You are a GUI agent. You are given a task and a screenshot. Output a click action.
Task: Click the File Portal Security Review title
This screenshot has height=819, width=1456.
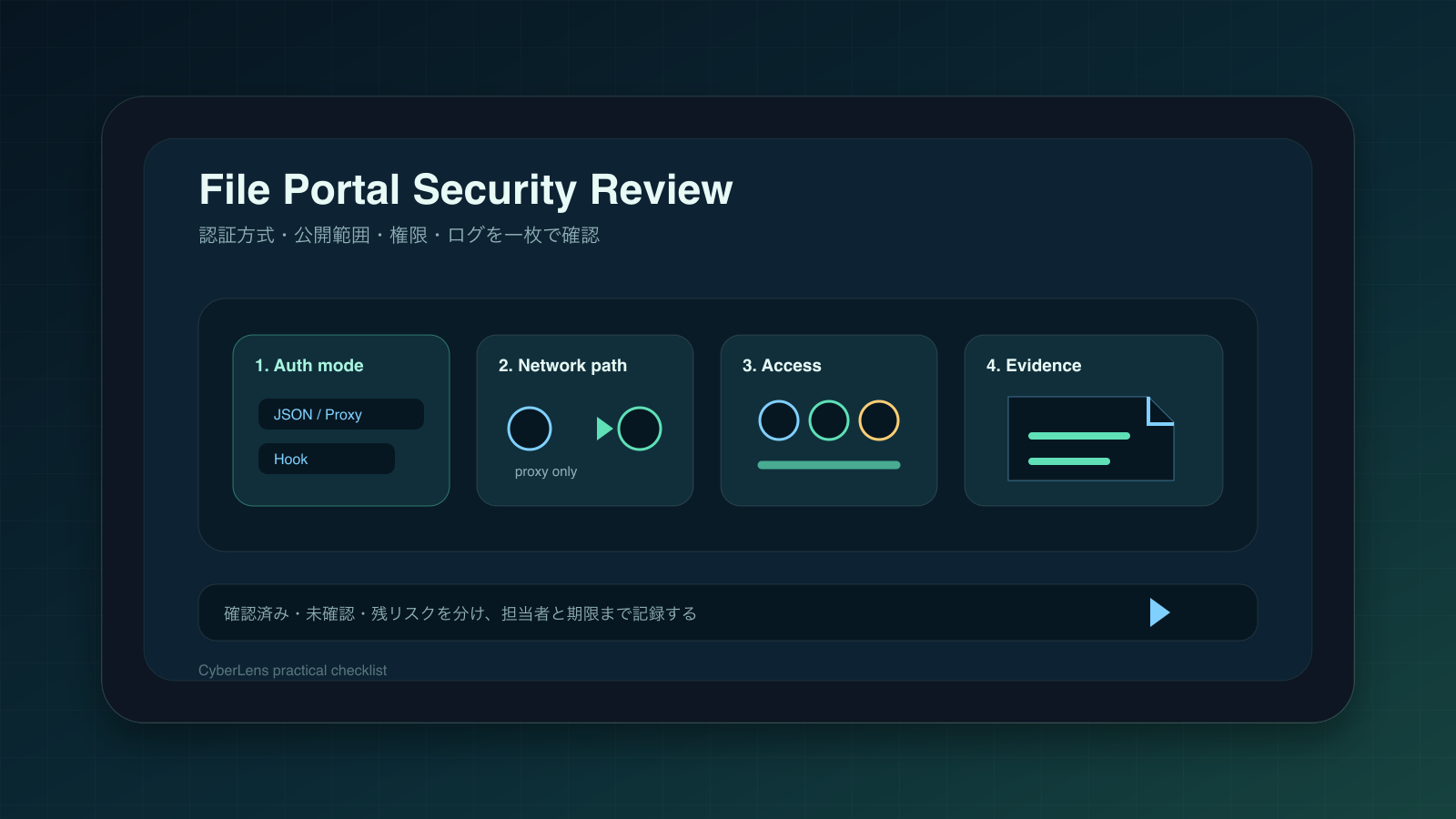click(466, 189)
